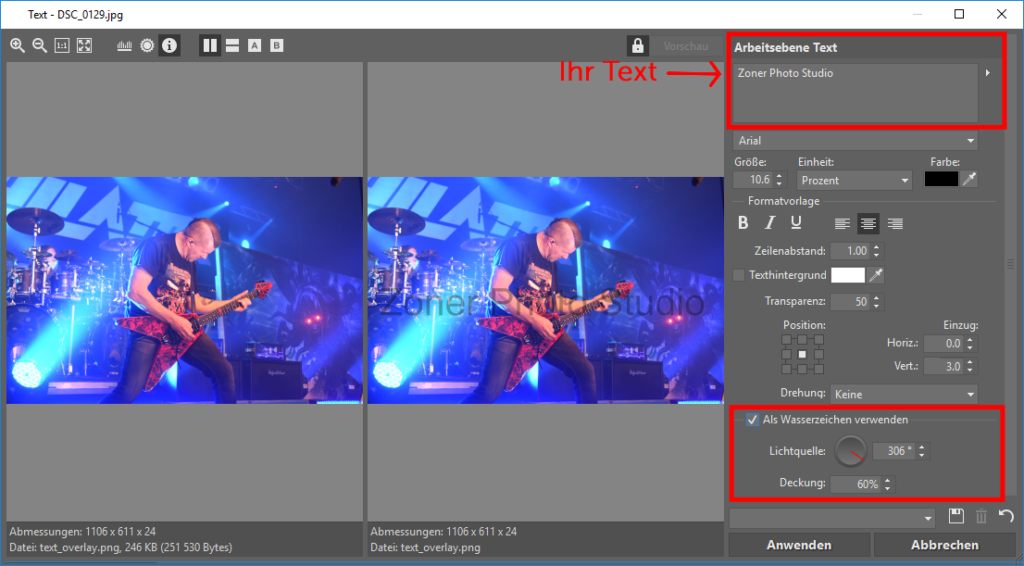Align text to the center

point(868,224)
